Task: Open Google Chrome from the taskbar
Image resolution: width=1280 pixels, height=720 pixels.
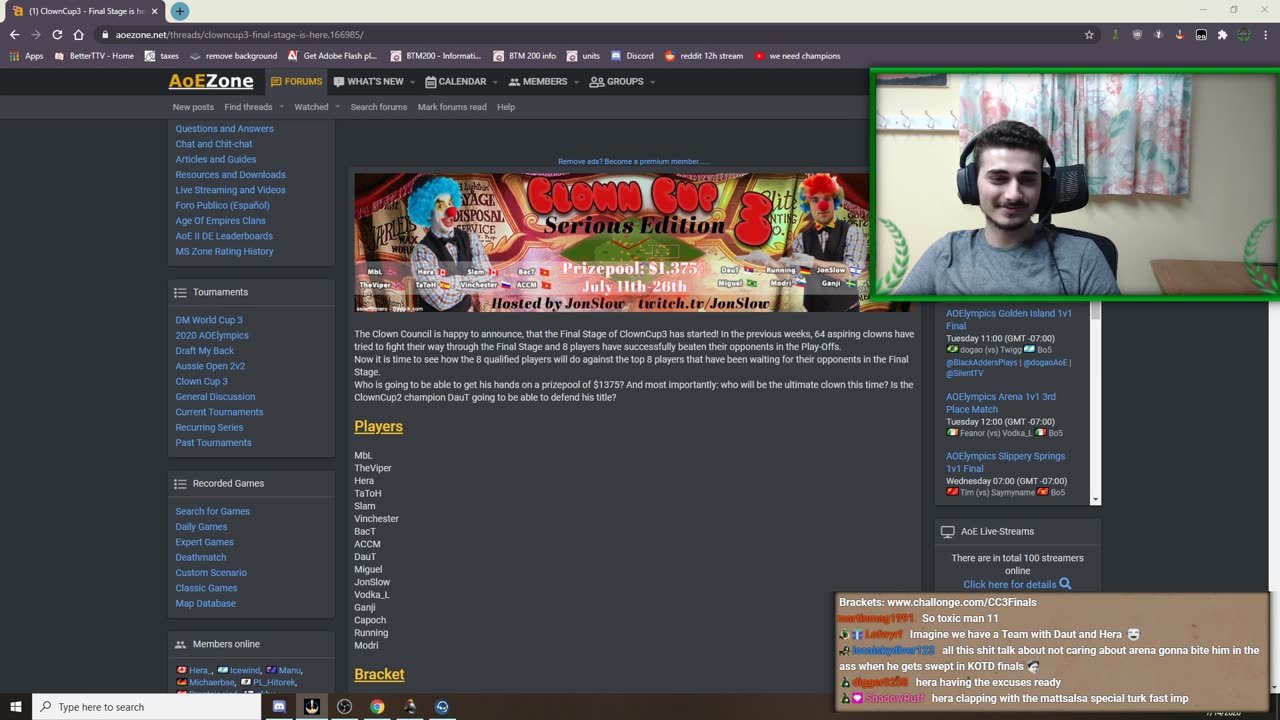Action: pos(377,707)
